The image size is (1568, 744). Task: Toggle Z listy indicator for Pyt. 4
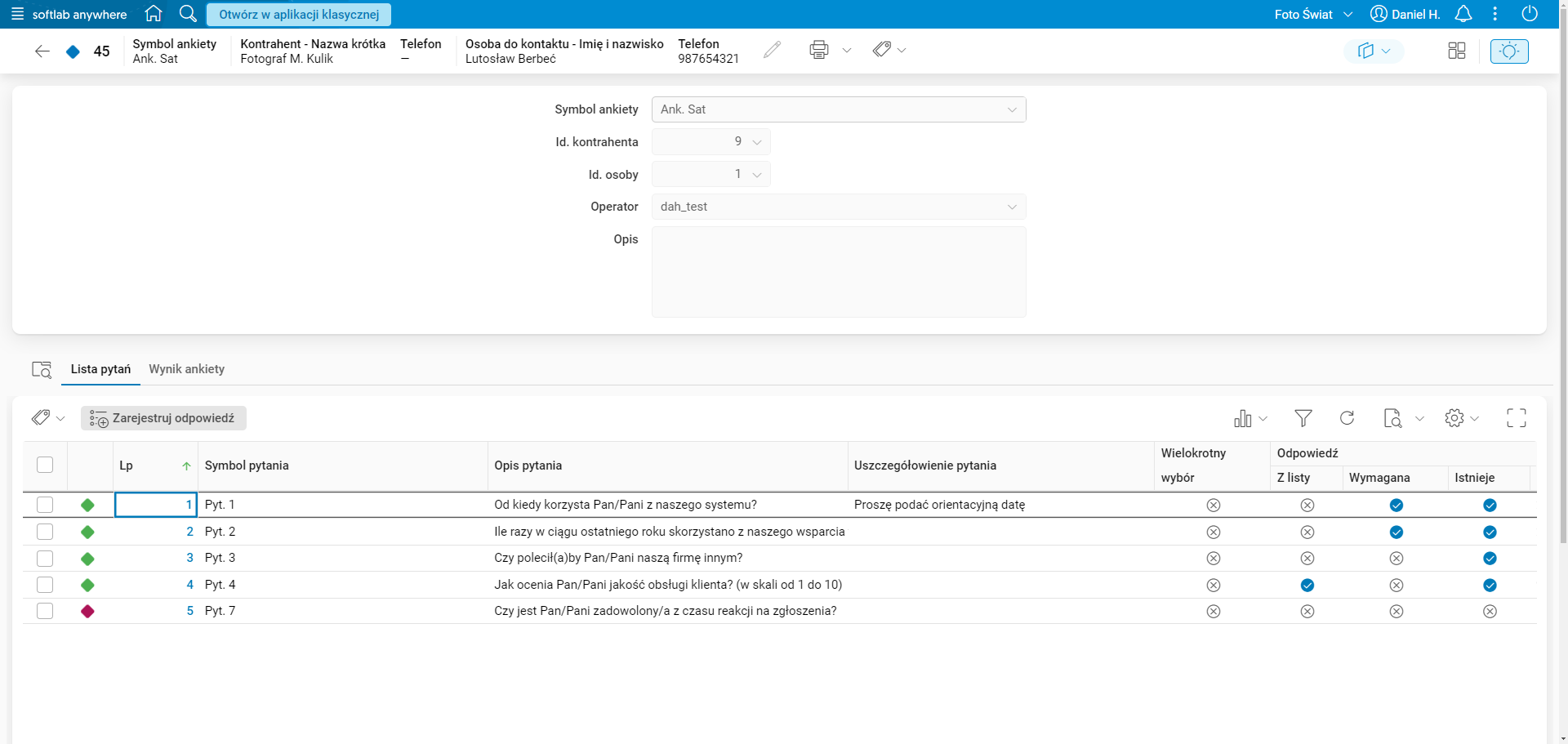click(x=1307, y=586)
